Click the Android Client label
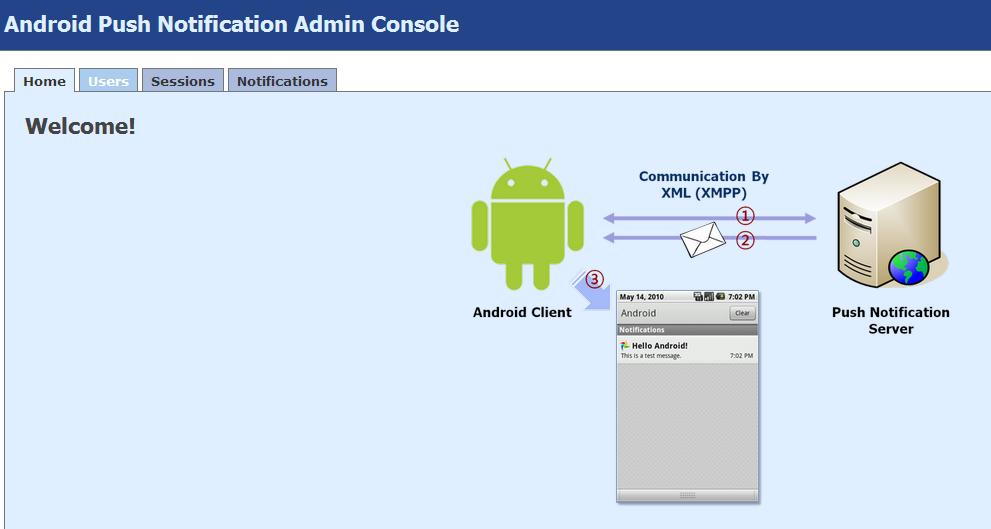This screenshot has height=529, width=991. [x=522, y=312]
